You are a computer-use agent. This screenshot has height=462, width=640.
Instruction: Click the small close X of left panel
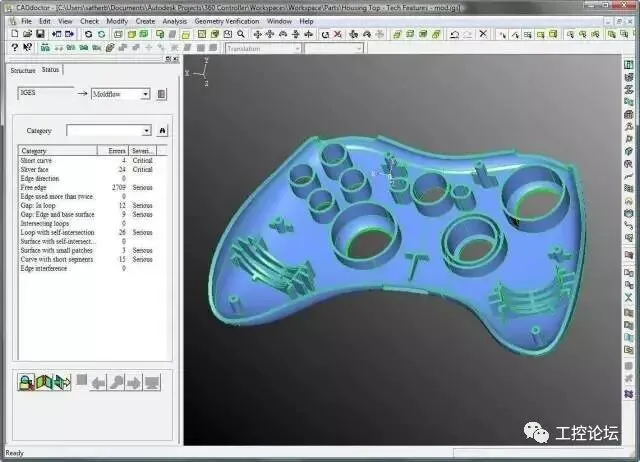point(176,59)
